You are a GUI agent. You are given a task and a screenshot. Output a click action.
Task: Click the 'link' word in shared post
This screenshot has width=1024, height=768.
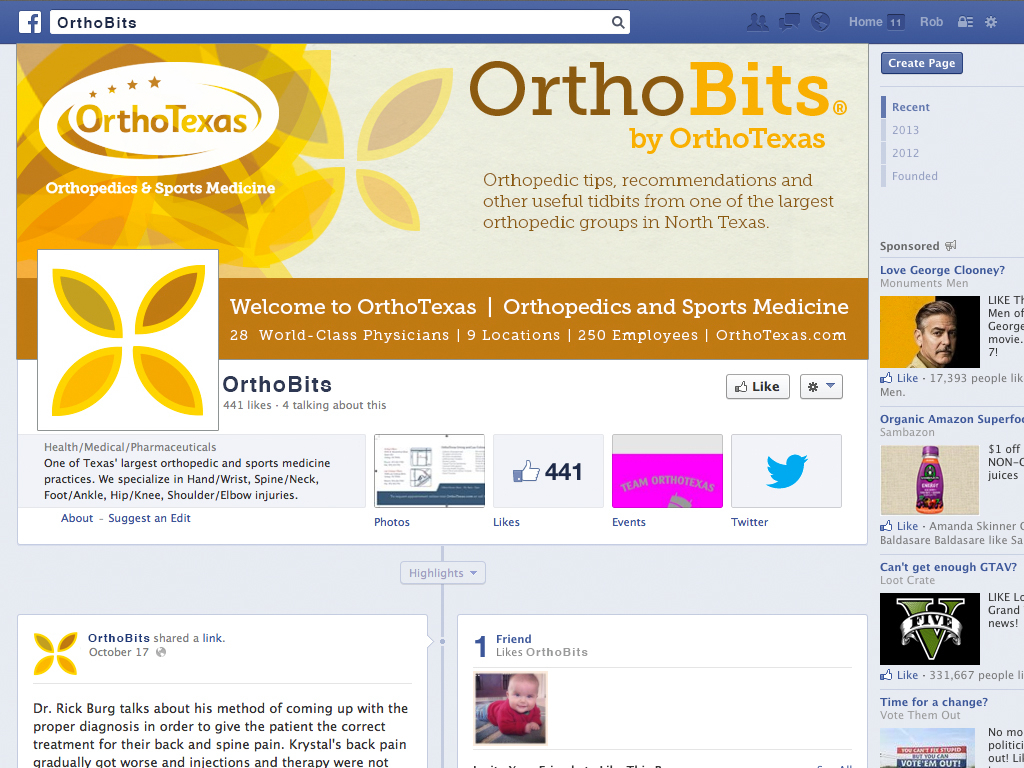pyautogui.click(x=212, y=638)
